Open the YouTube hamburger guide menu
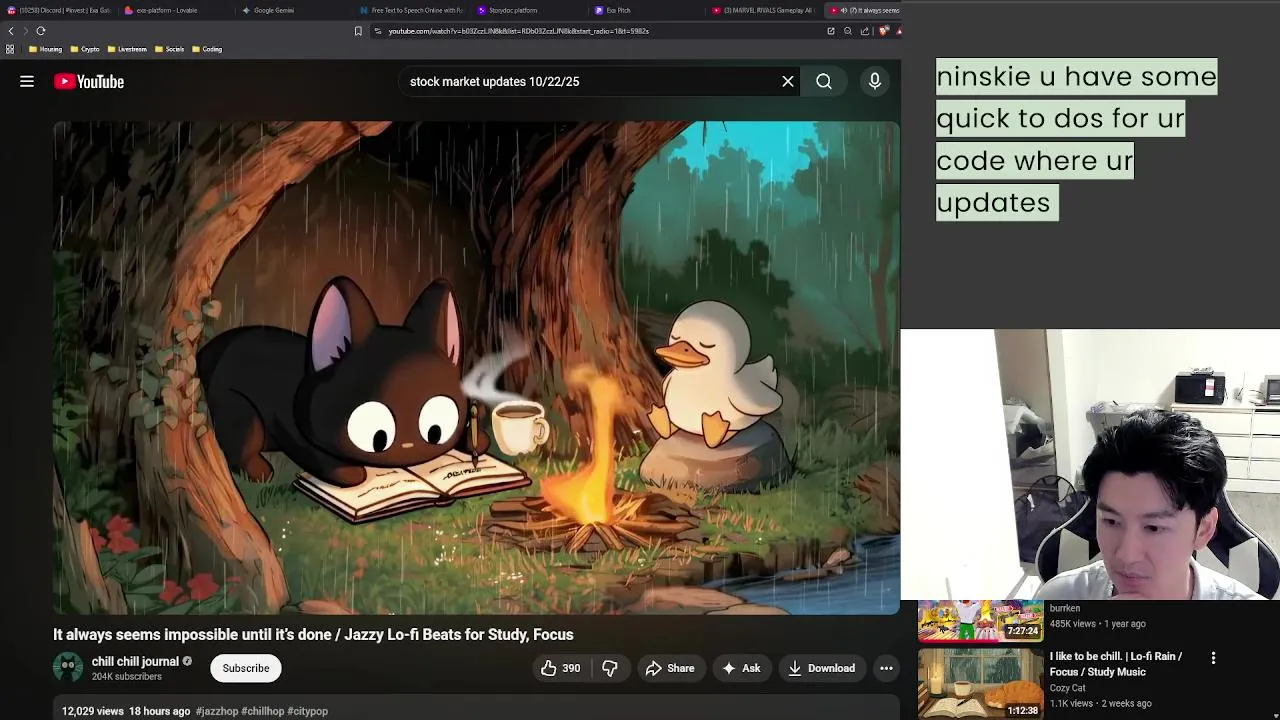This screenshot has height=720, width=1280. pyautogui.click(x=27, y=82)
